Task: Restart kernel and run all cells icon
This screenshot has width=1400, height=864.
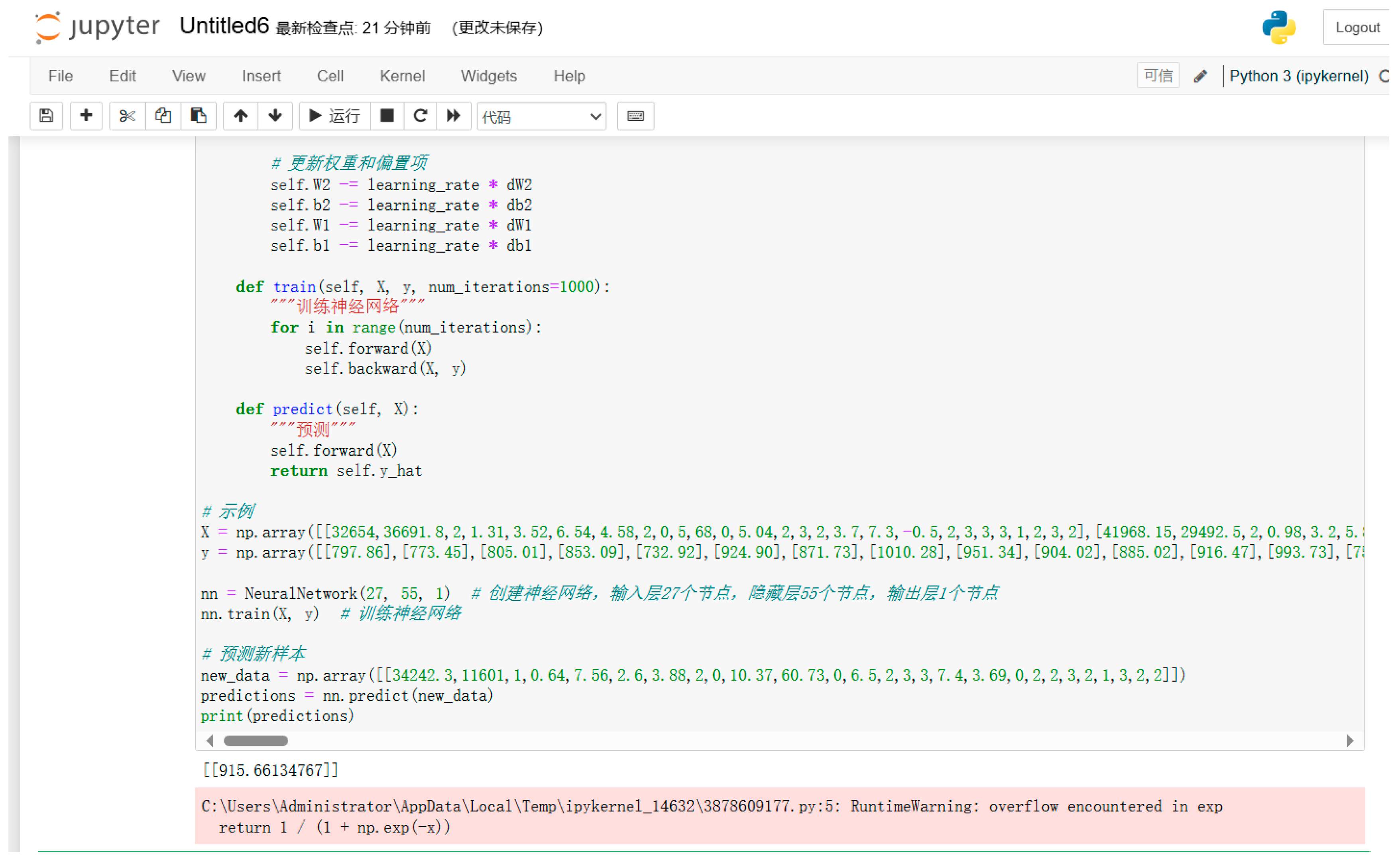Action: coord(454,116)
